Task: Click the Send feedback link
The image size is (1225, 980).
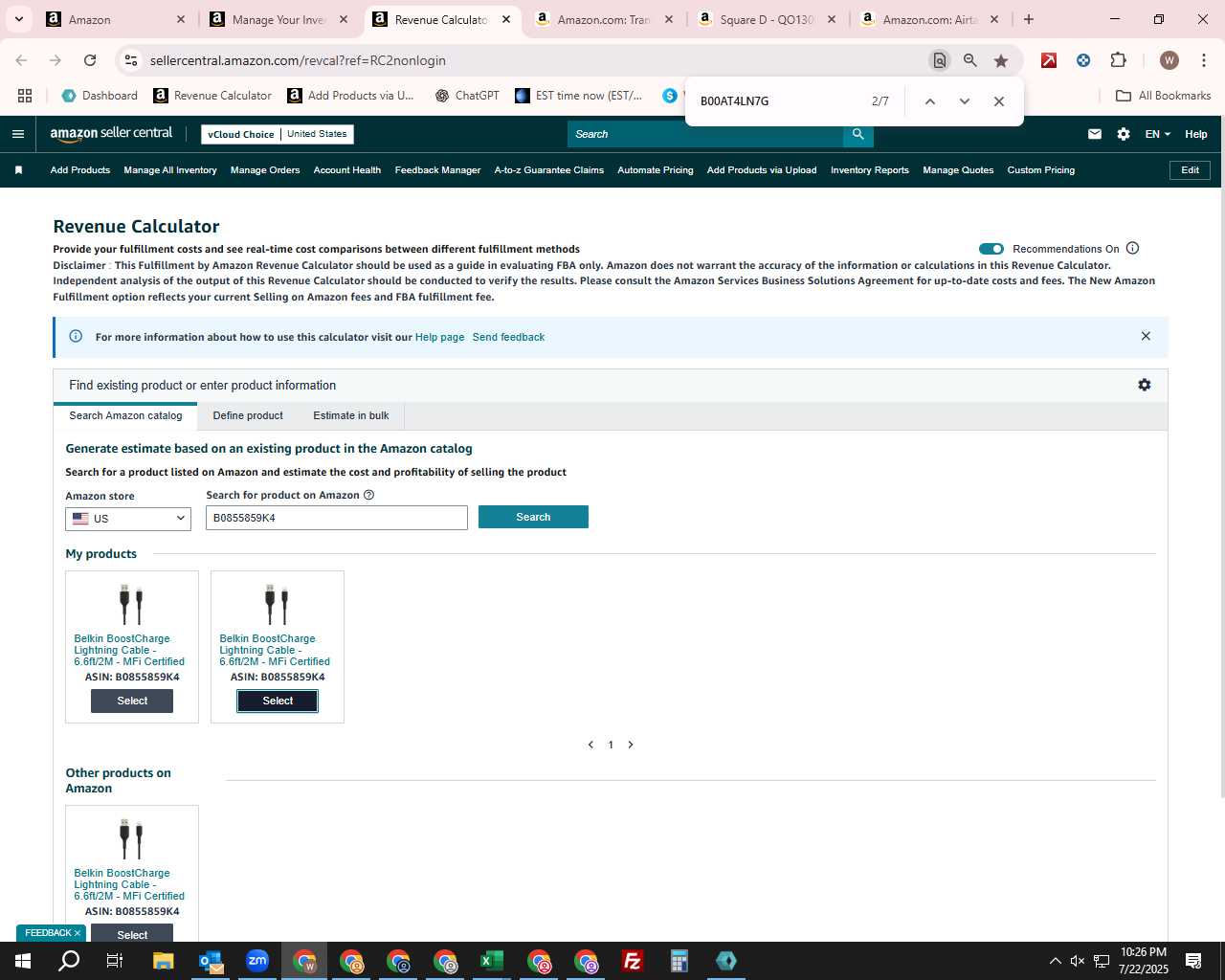Action: click(x=508, y=337)
